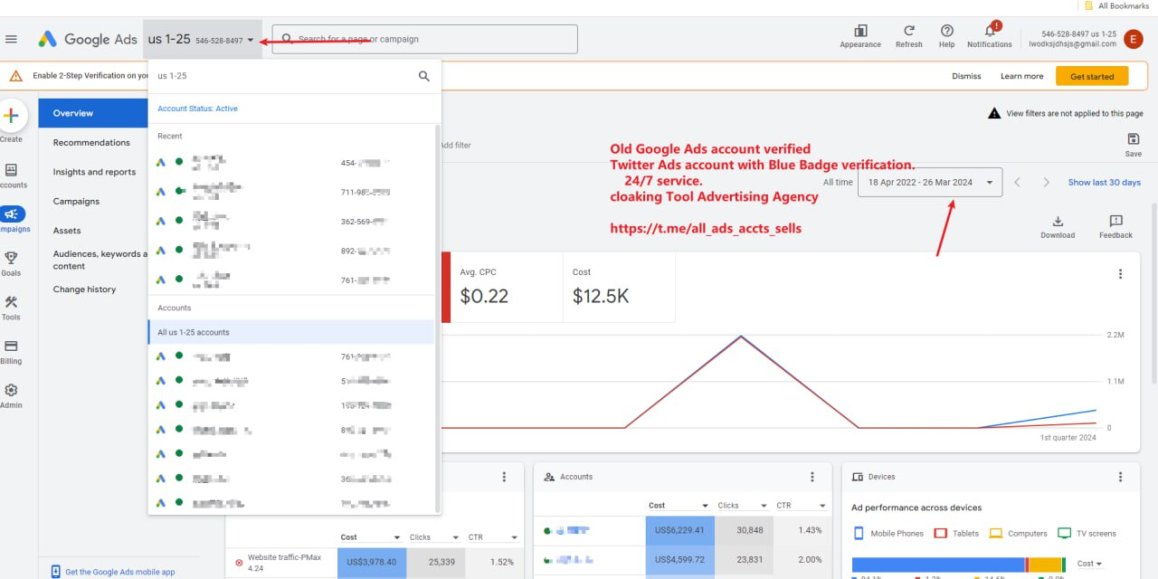This screenshot has width=1158, height=579.
Task: Open the Help icon
Action: [x=947, y=31]
